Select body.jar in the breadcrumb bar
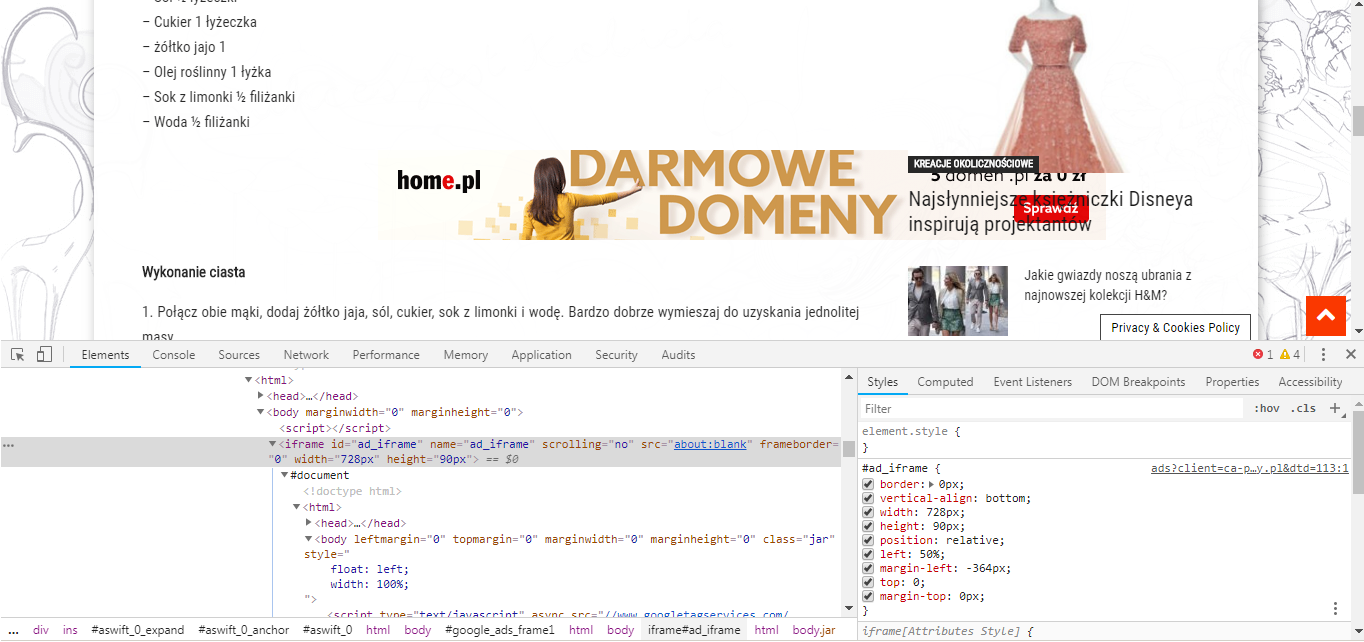This screenshot has height=642, width=1364. click(814, 630)
